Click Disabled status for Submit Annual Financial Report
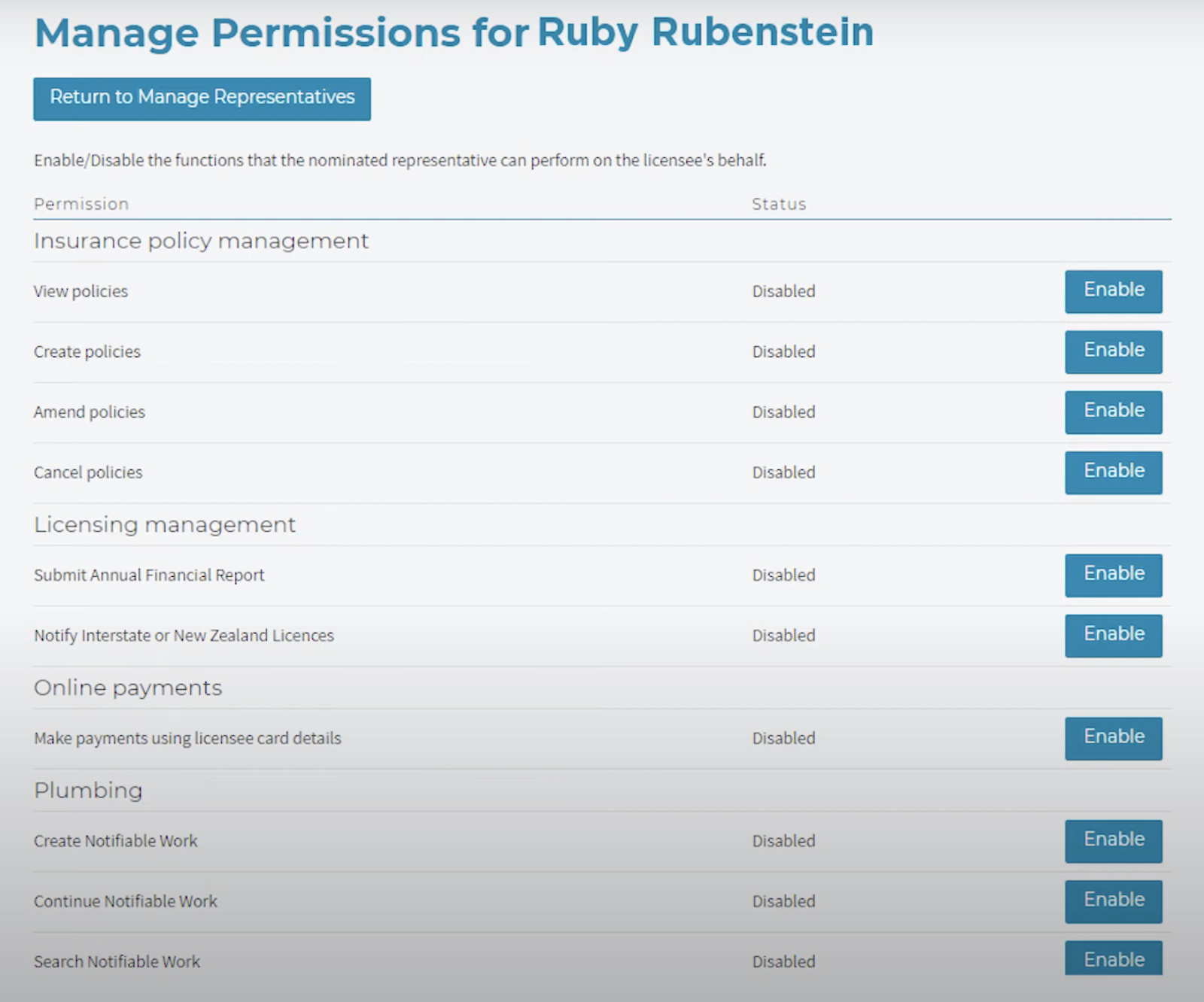Screen dimensions: 1204x1002 tap(783, 575)
